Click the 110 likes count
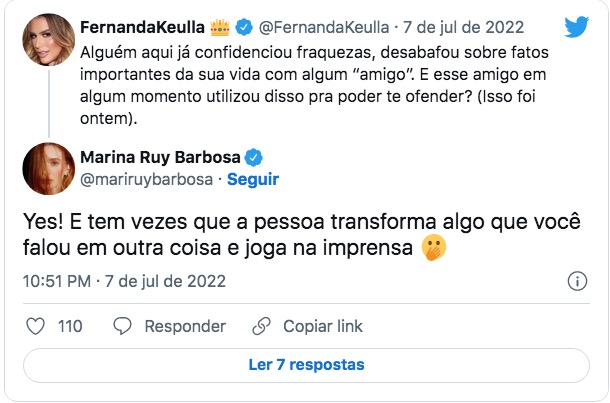610x403 pixels. click(x=70, y=327)
